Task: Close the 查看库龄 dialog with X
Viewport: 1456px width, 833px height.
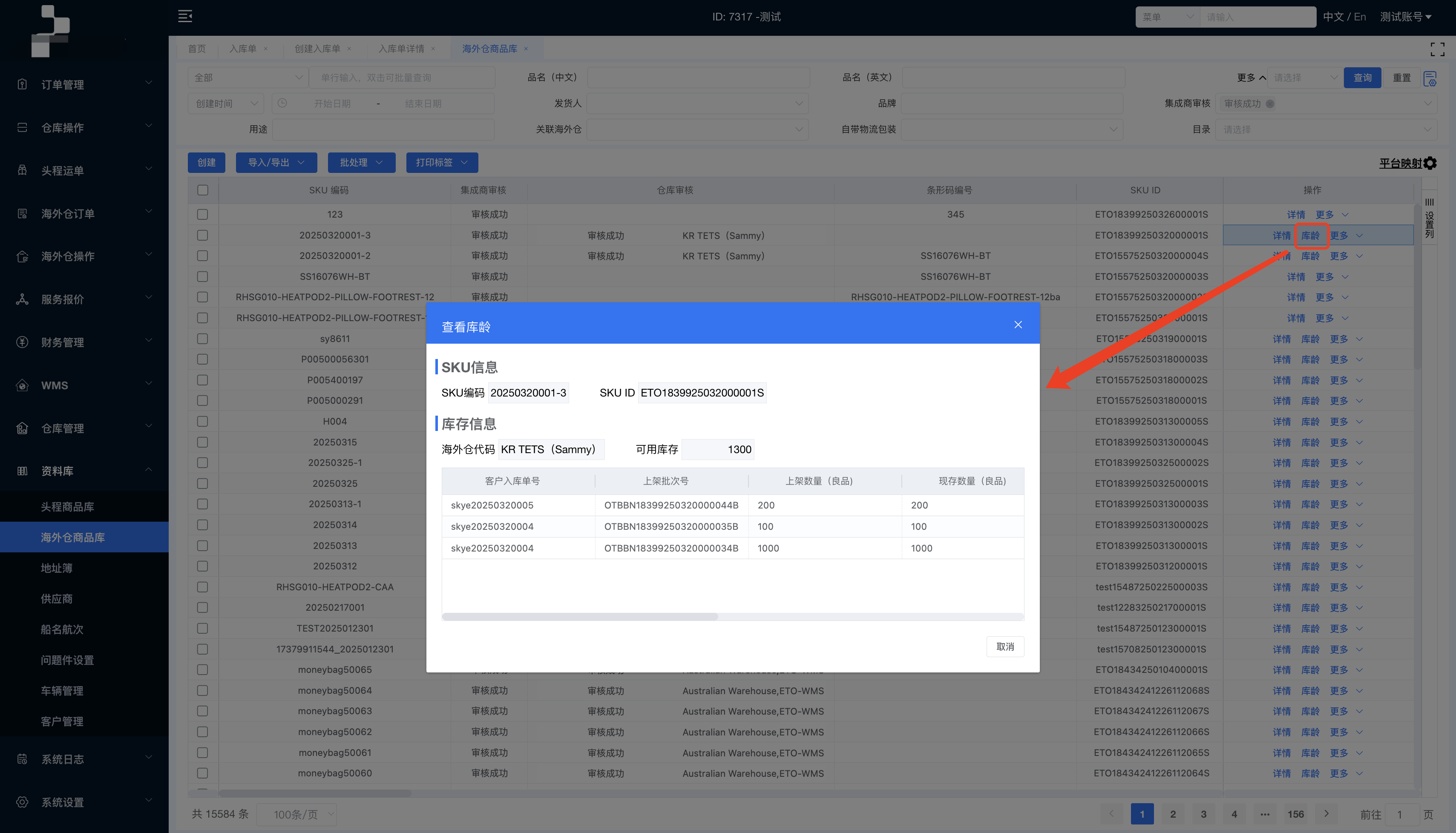Action: (1018, 325)
